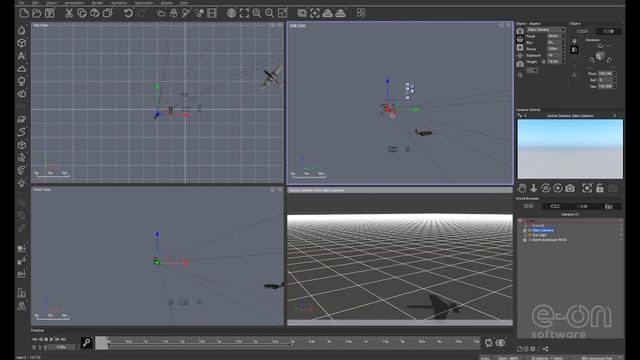
Task: Open the File menu
Action: [x=21, y=3]
